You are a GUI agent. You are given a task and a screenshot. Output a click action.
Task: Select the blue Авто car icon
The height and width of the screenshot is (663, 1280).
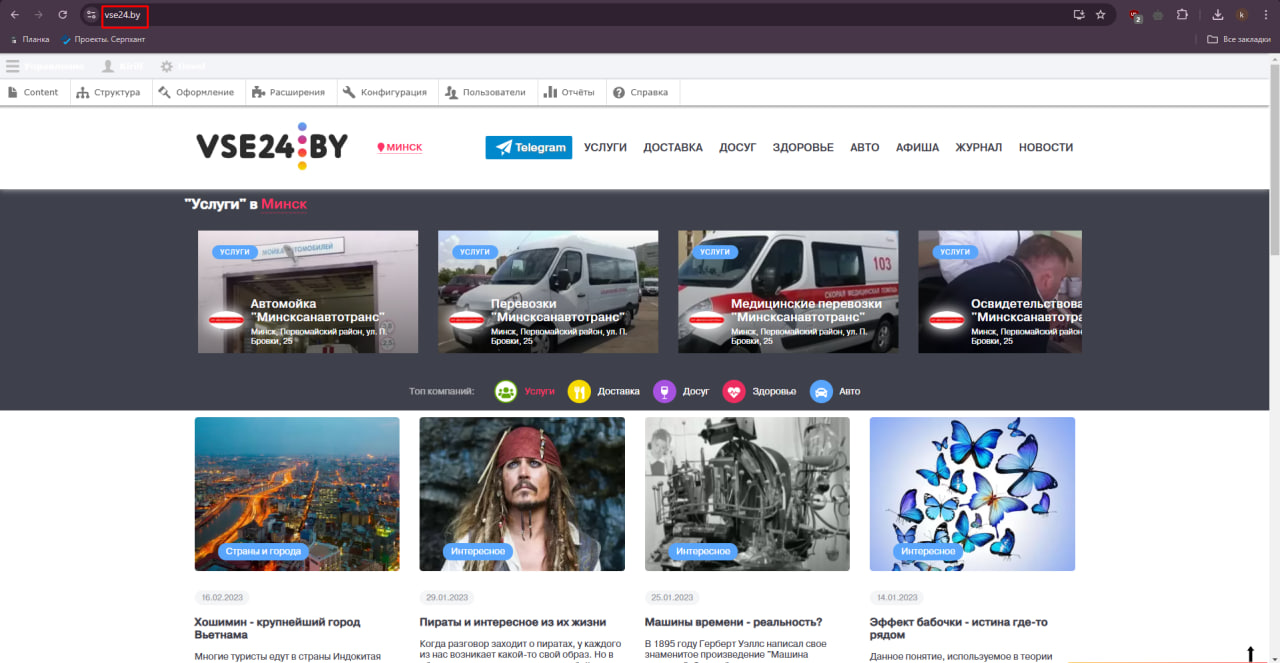pyautogui.click(x=821, y=391)
